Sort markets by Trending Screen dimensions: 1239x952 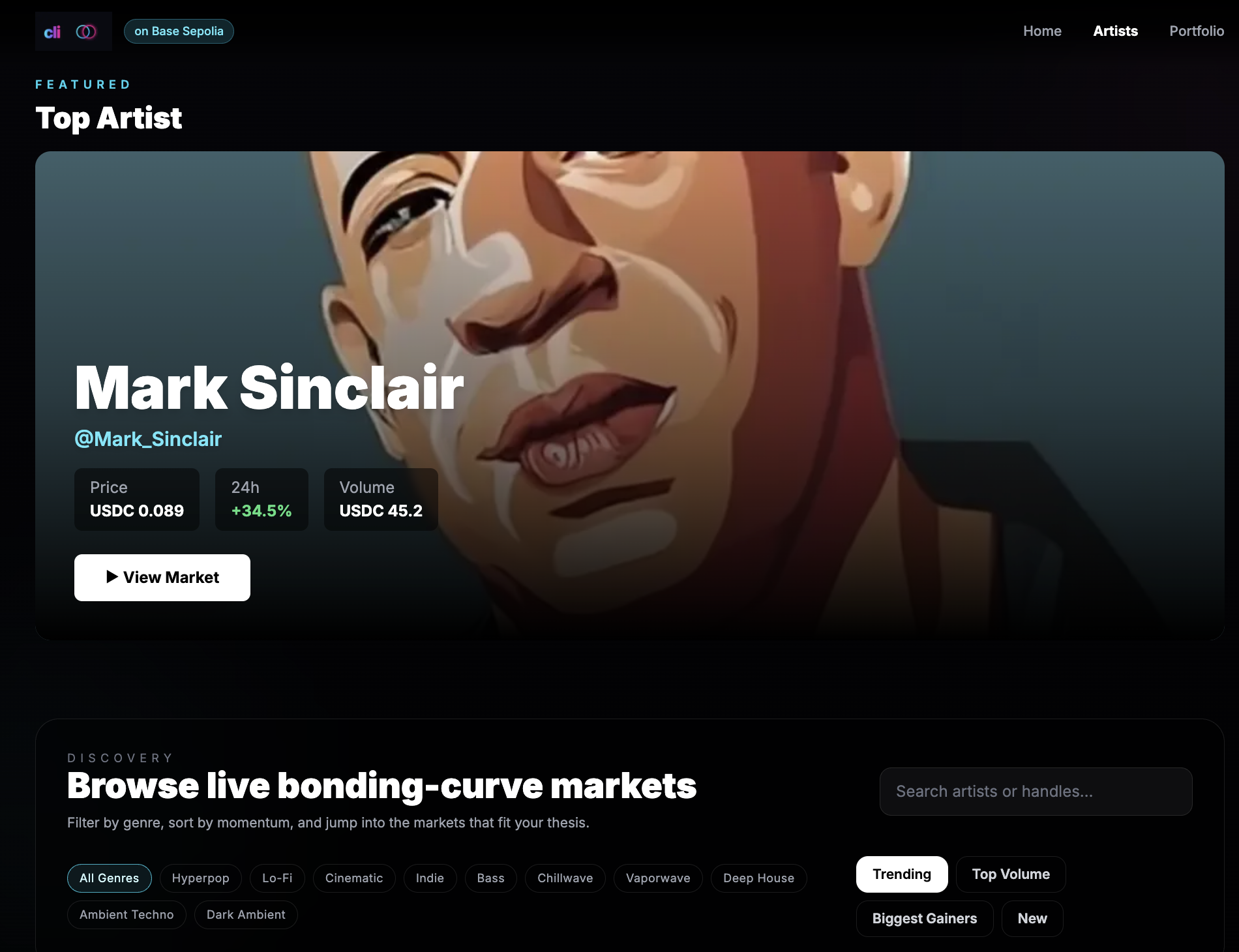click(x=902, y=874)
